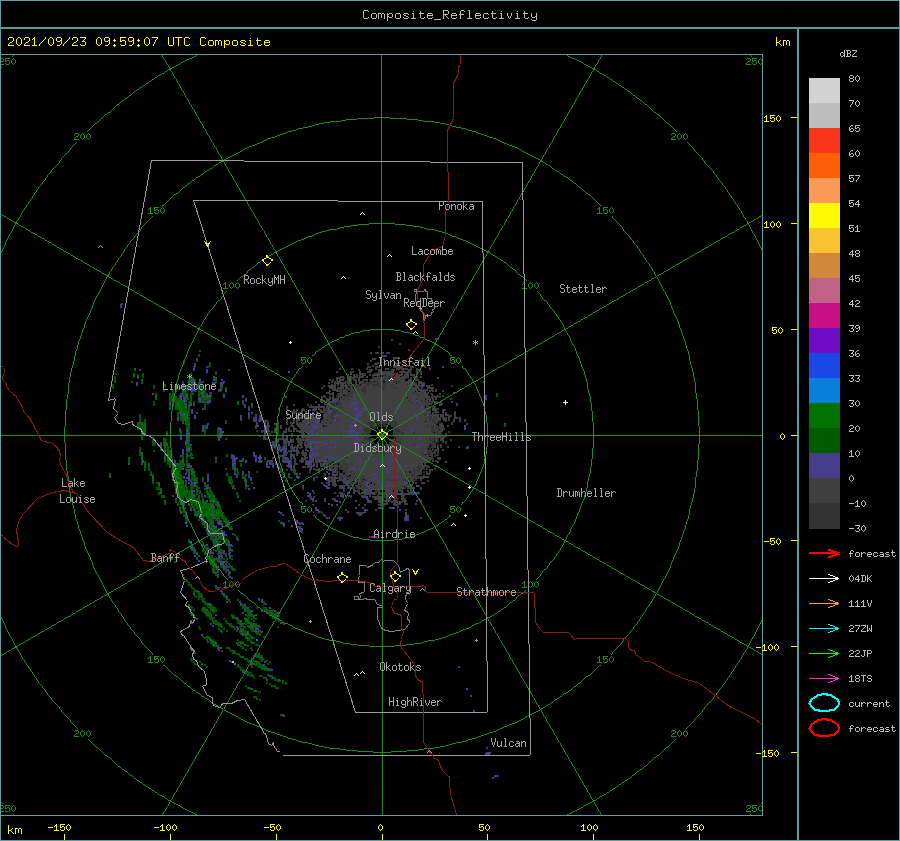Select the light blue 30-33 dBZ swatch
Viewport: 900px width, 841px height.
point(824,390)
